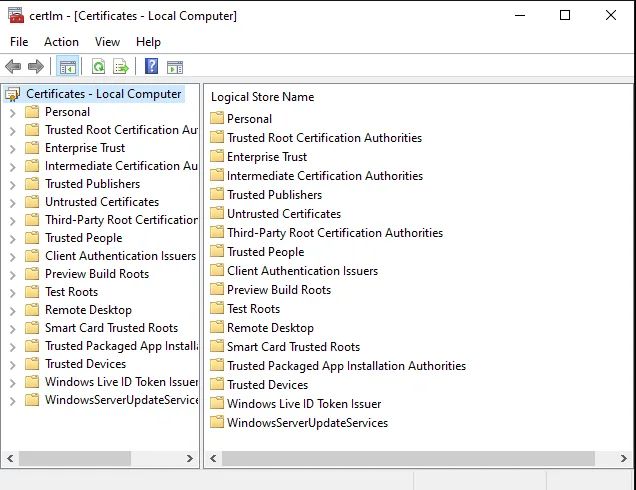Select Windows Live ID Token Issuer tree item
Viewport: 636px width, 490px height.
(121, 382)
